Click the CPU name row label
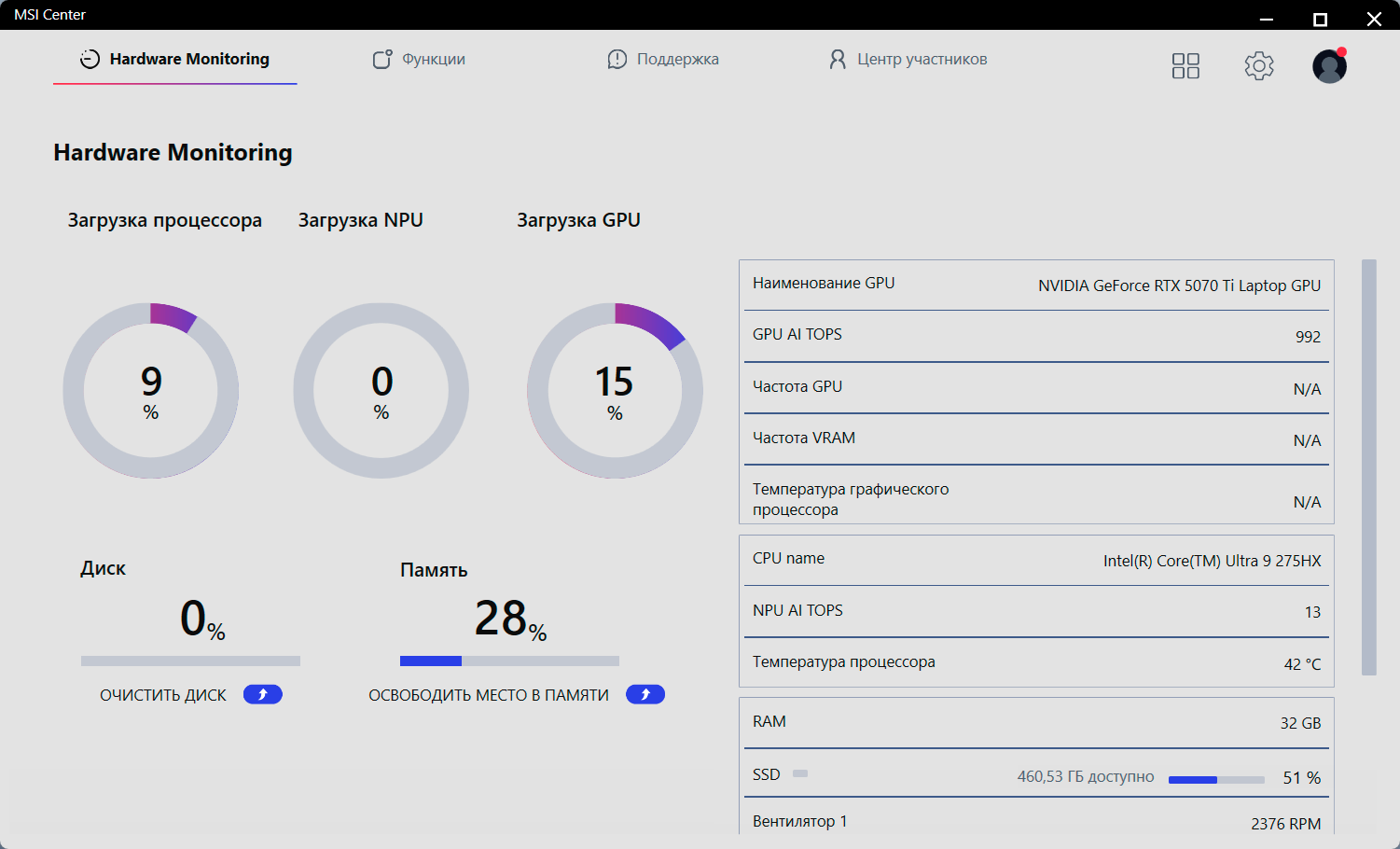The height and width of the screenshot is (849, 1400). click(789, 558)
